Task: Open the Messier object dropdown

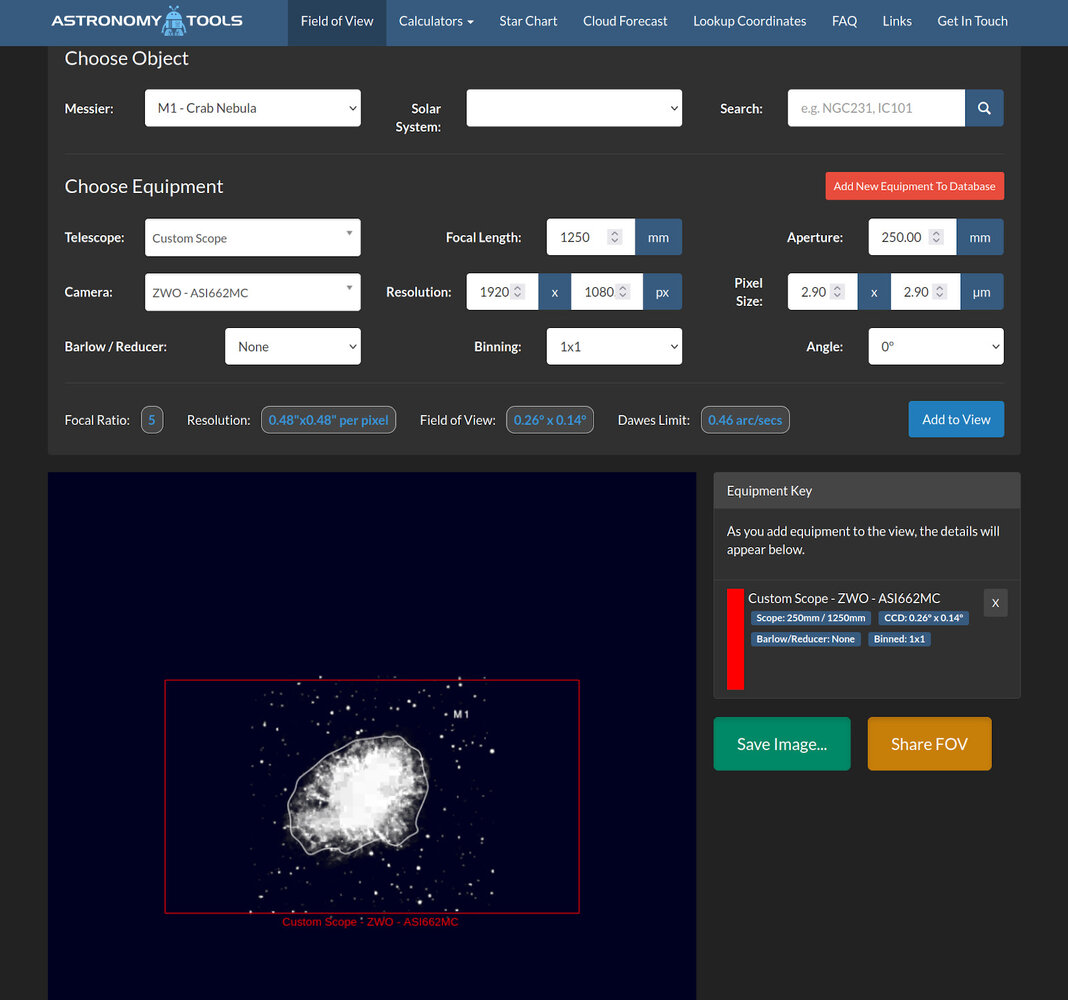Action: [253, 108]
